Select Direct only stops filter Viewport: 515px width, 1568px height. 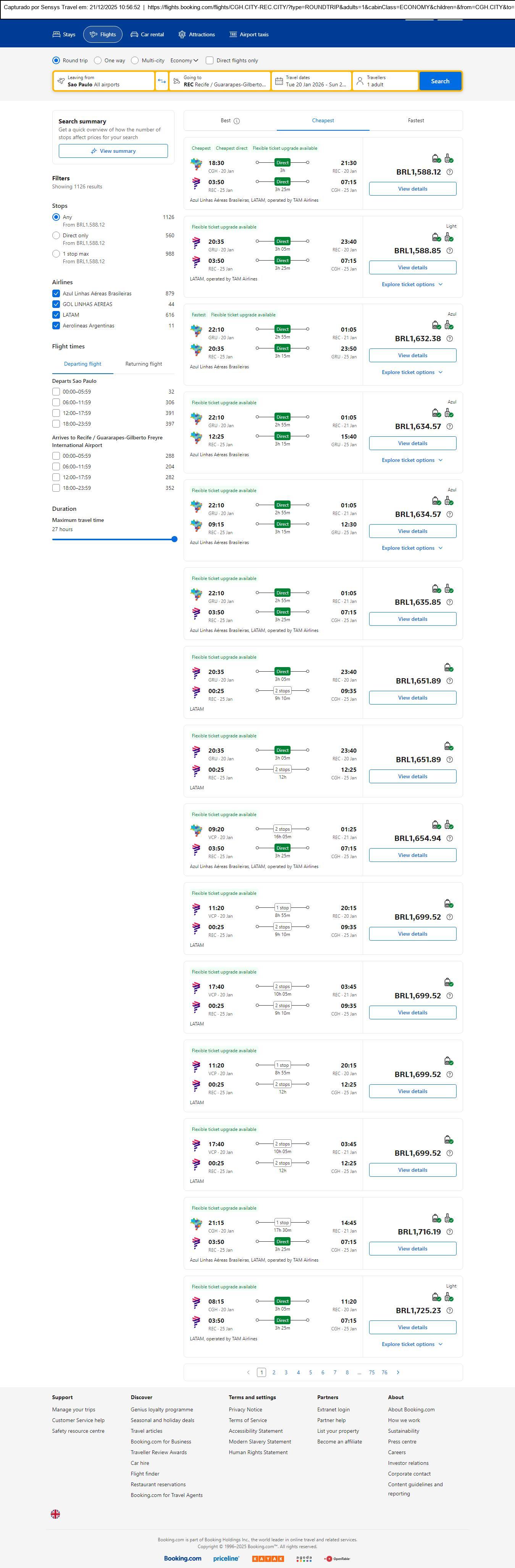56,236
